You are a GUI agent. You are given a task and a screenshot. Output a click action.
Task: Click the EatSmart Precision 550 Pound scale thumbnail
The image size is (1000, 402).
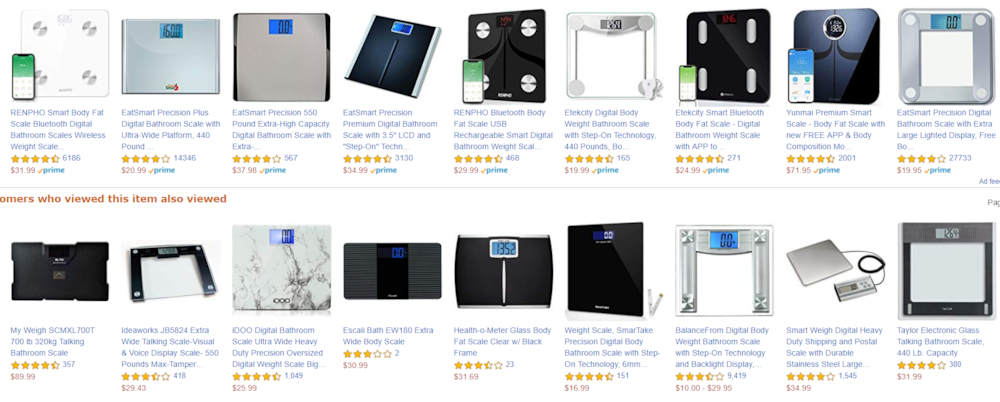(x=281, y=56)
